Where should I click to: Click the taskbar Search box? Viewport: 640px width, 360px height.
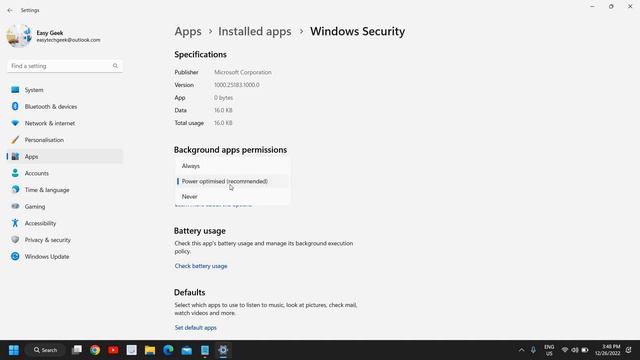tap(45, 350)
